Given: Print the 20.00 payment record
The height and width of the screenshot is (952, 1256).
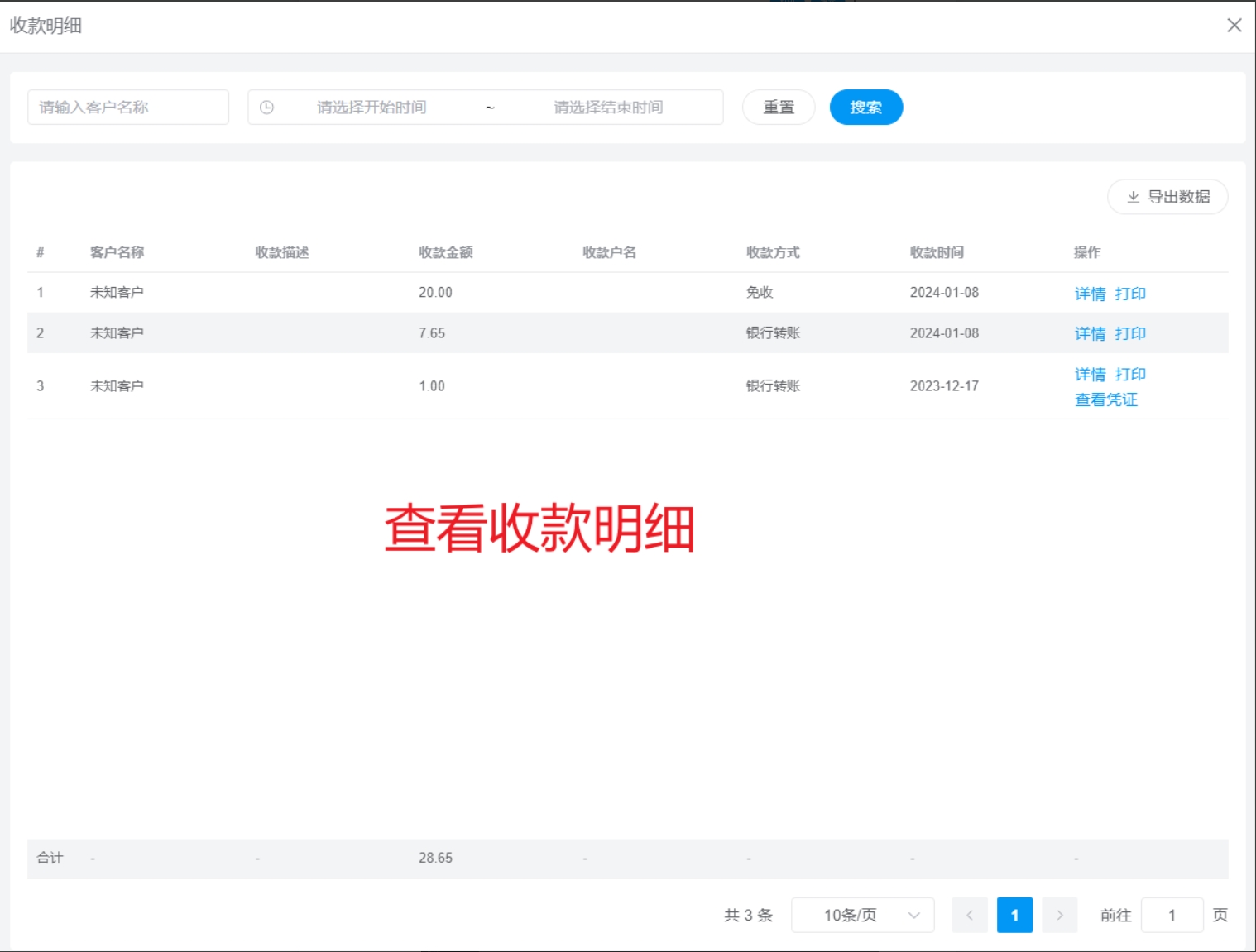Looking at the screenshot, I should click(x=1130, y=294).
